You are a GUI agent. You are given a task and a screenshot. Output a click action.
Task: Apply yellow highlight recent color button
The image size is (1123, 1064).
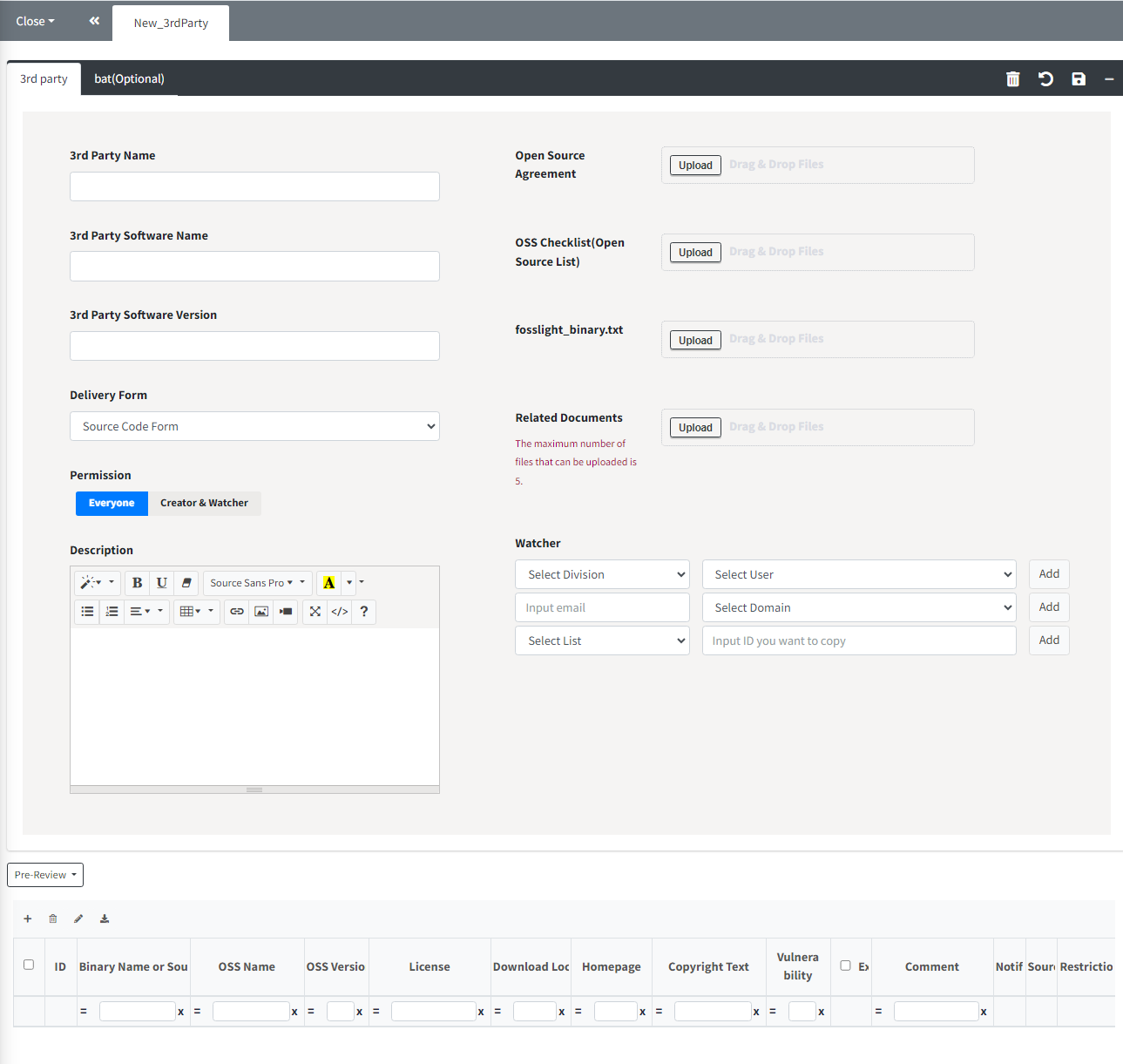(x=329, y=583)
